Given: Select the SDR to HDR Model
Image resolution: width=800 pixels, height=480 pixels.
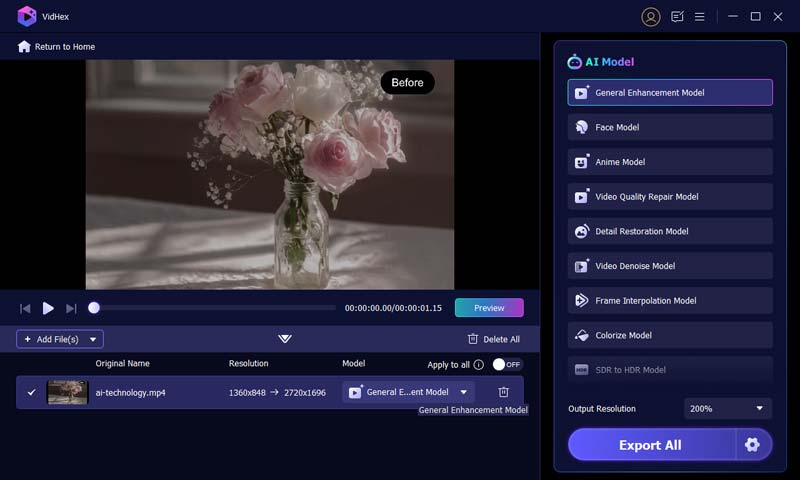Looking at the screenshot, I should pos(670,370).
